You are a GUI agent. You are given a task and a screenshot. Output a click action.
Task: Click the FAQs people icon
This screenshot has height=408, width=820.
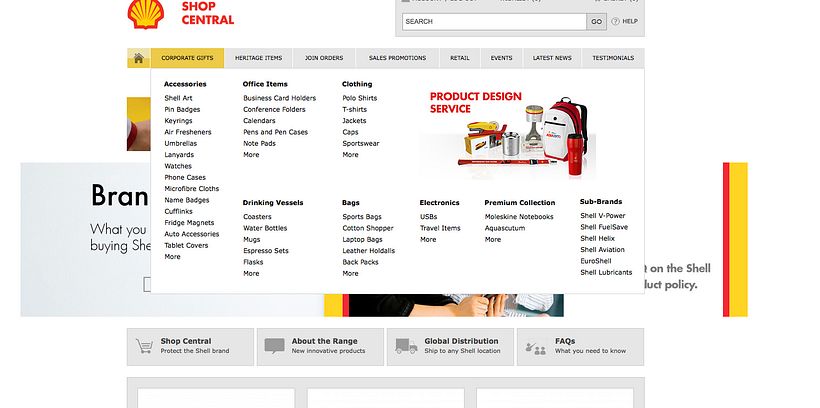(x=536, y=348)
